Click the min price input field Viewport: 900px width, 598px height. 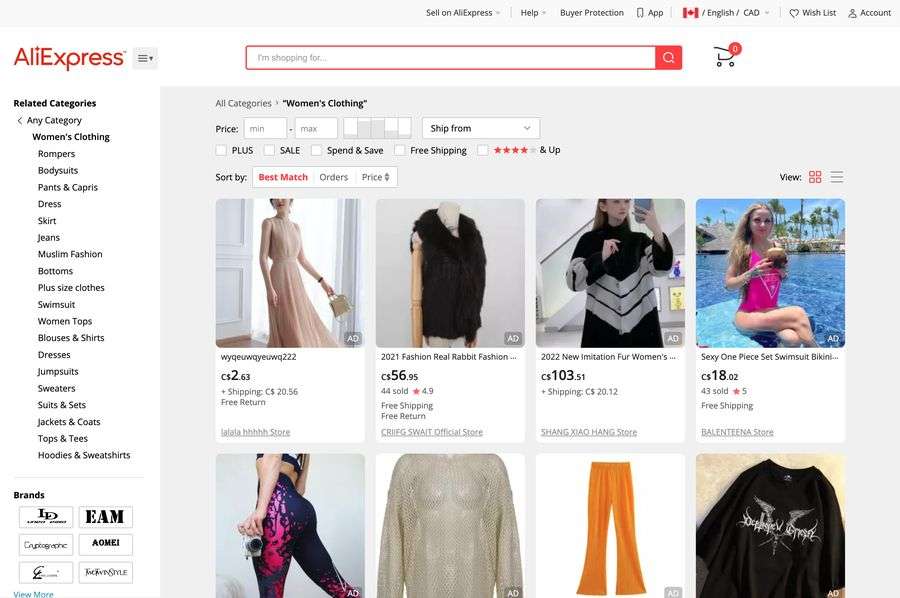point(265,129)
